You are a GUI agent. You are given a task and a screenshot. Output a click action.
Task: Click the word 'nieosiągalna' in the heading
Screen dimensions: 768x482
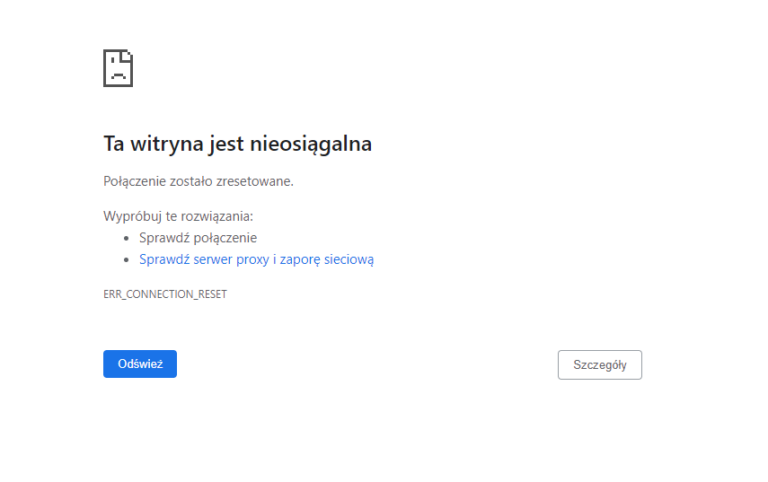pyautogui.click(x=319, y=144)
